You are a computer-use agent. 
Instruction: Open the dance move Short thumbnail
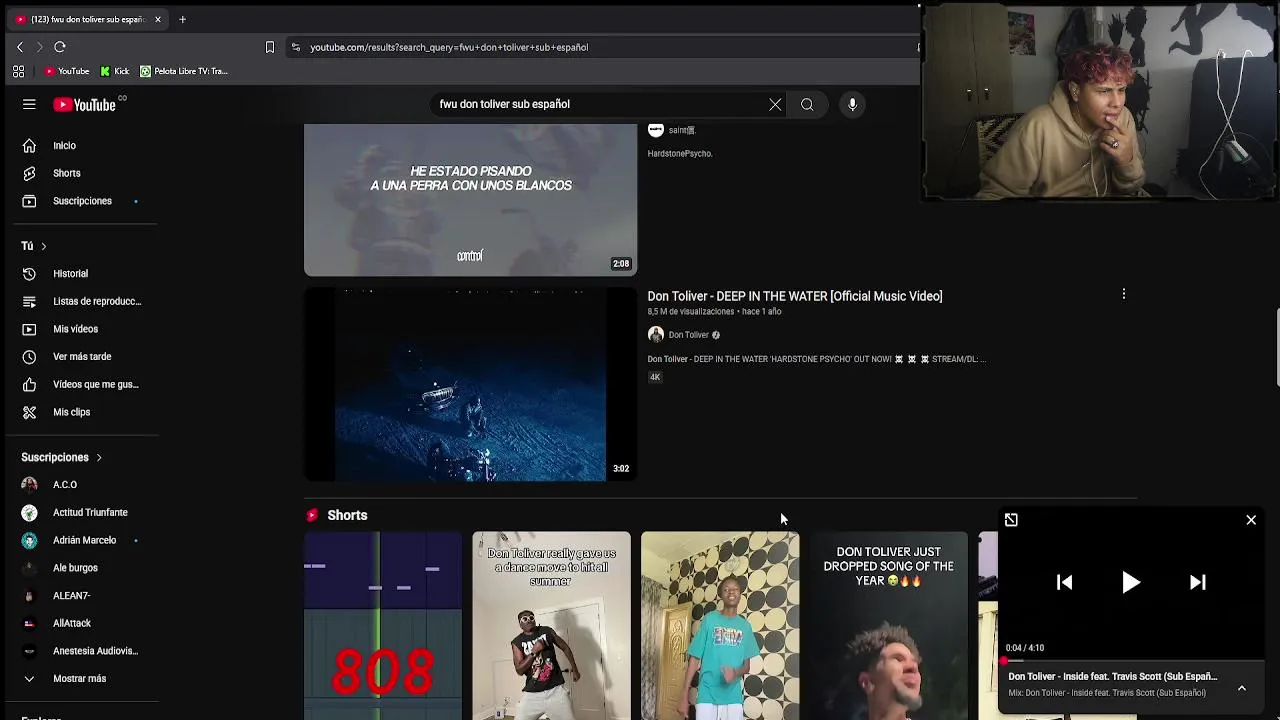coord(552,626)
